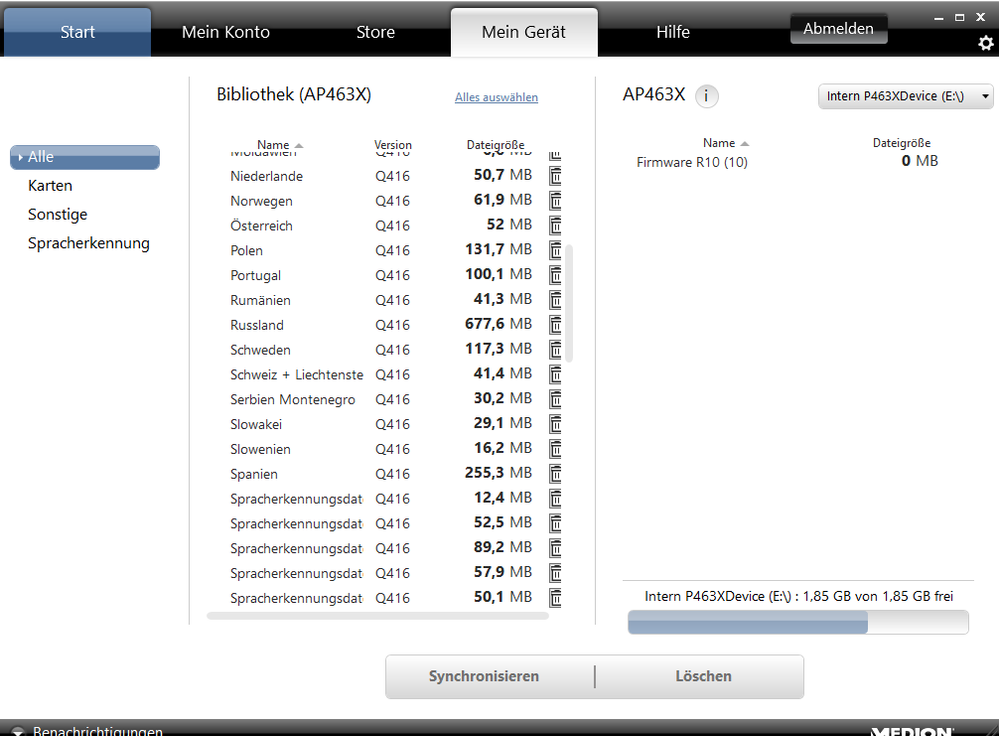Image resolution: width=999 pixels, height=736 pixels.
Task: Open settings gear icon
Action: click(x=986, y=44)
